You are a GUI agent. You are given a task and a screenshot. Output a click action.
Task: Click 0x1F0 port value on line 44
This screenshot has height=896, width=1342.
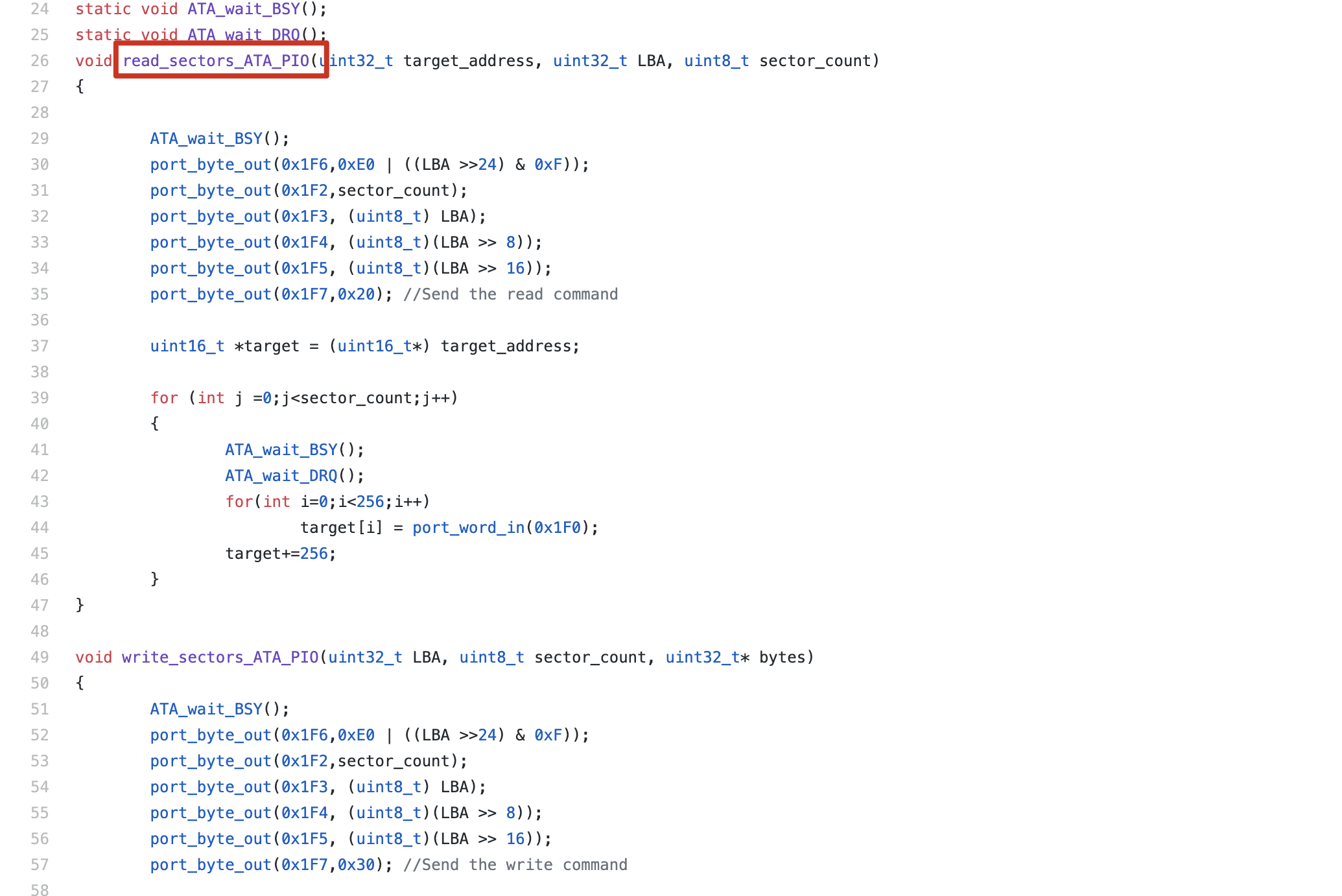click(x=557, y=527)
